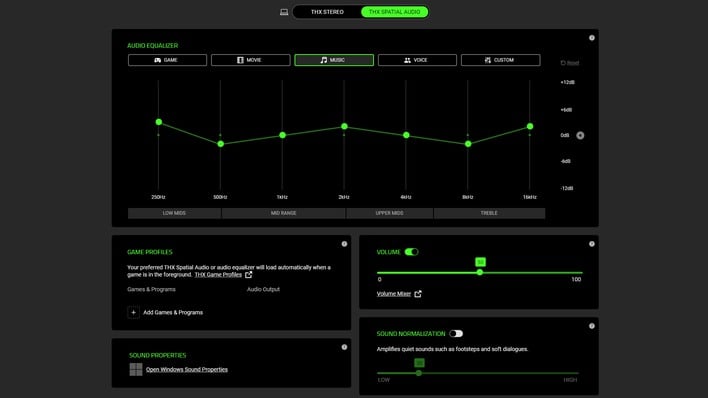Viewport: 708px width, 398px height.
Task: Click the Mid Range label bar
Action: [x=284, y=213]
